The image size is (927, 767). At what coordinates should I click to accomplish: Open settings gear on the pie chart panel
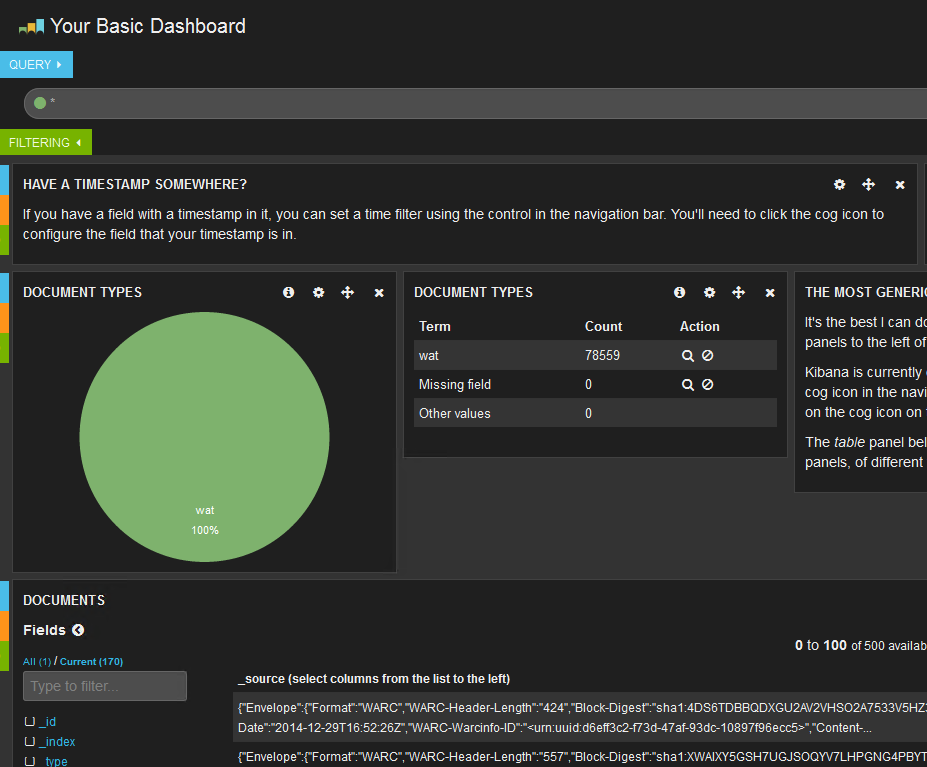(318, 292)
